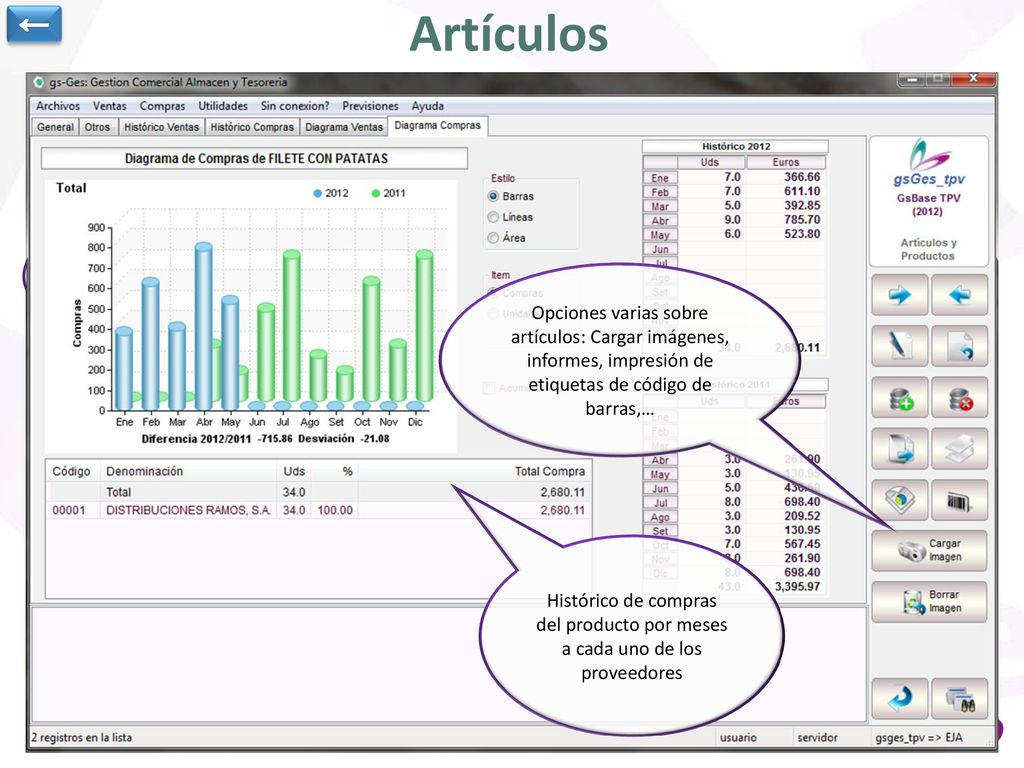This screenshot has width=1024, height=768.
Task: Add a new database record
Action: pyautogui.click(x=899, y=398)
